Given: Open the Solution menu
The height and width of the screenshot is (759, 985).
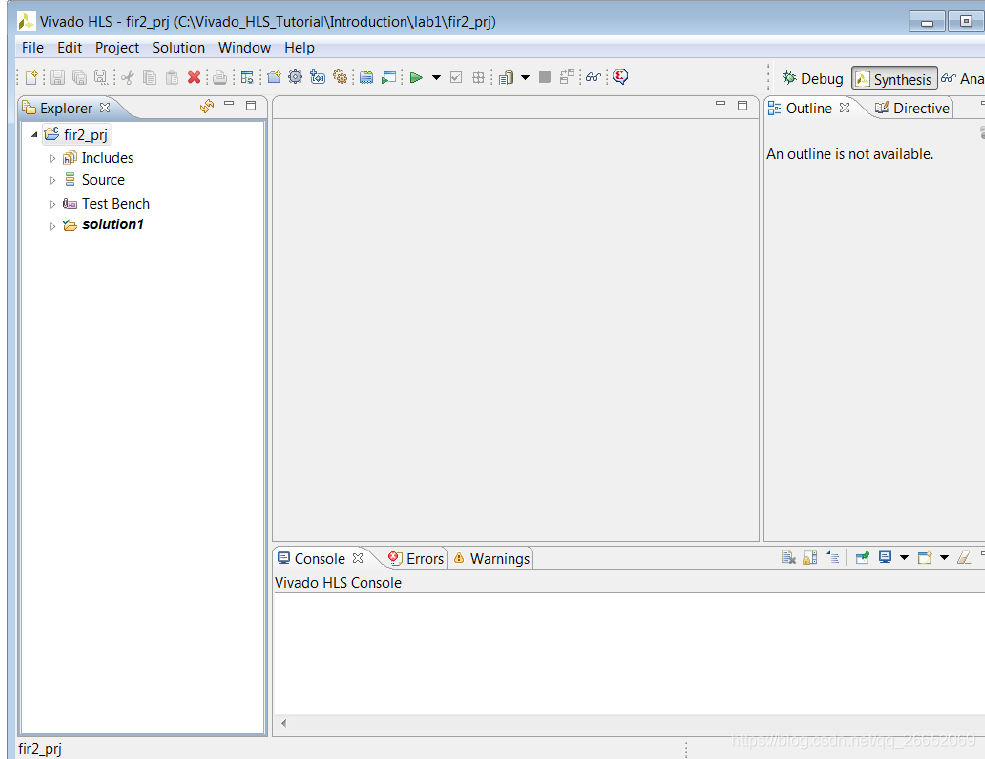Looking at the screenshot, I should pyautogui.click(x=178, y=48).
